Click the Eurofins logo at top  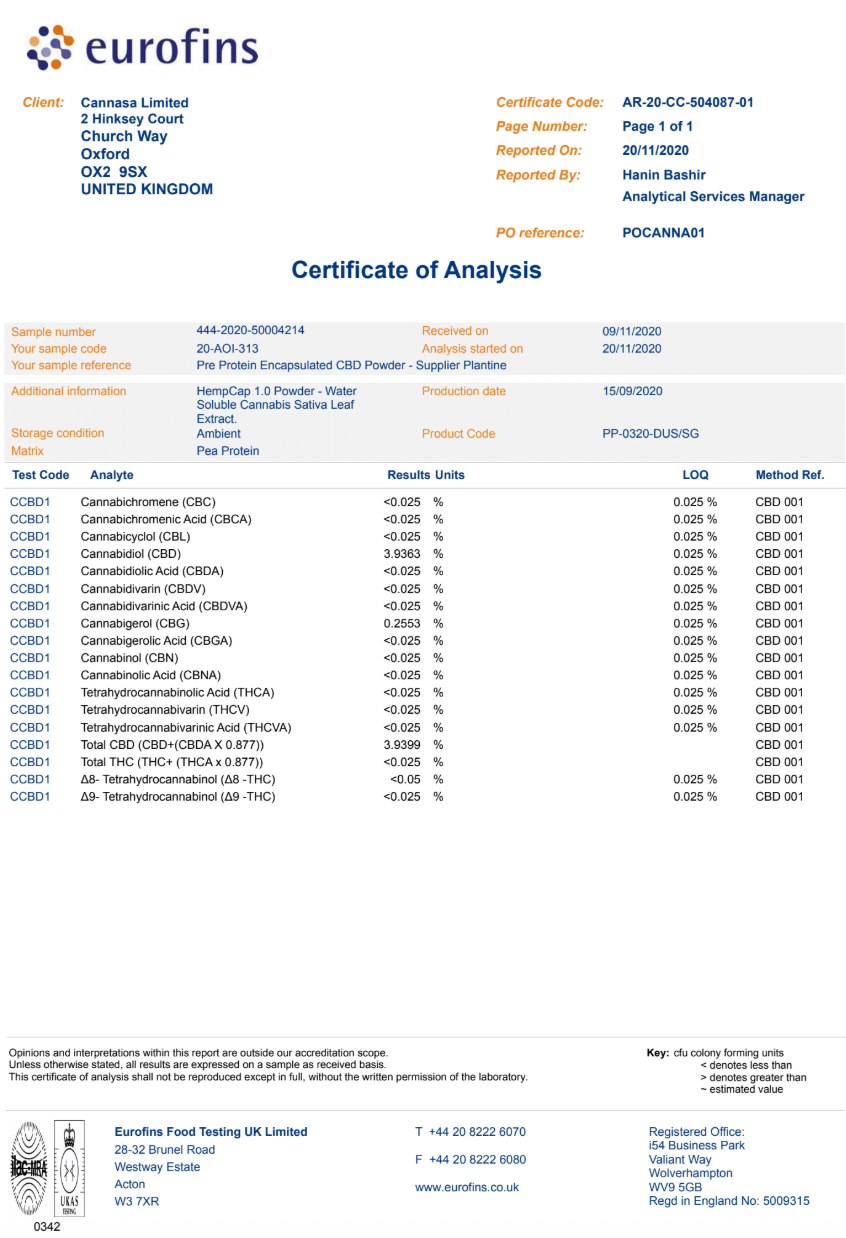pos(143,47)
